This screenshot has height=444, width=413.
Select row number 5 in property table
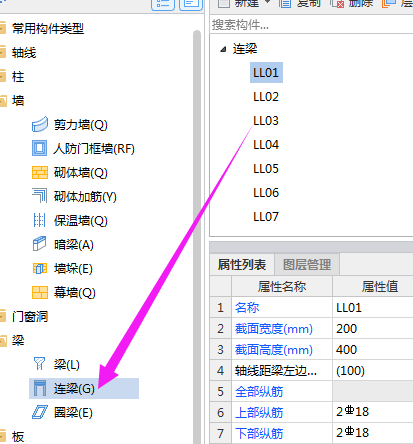click(x=221, y=391)
